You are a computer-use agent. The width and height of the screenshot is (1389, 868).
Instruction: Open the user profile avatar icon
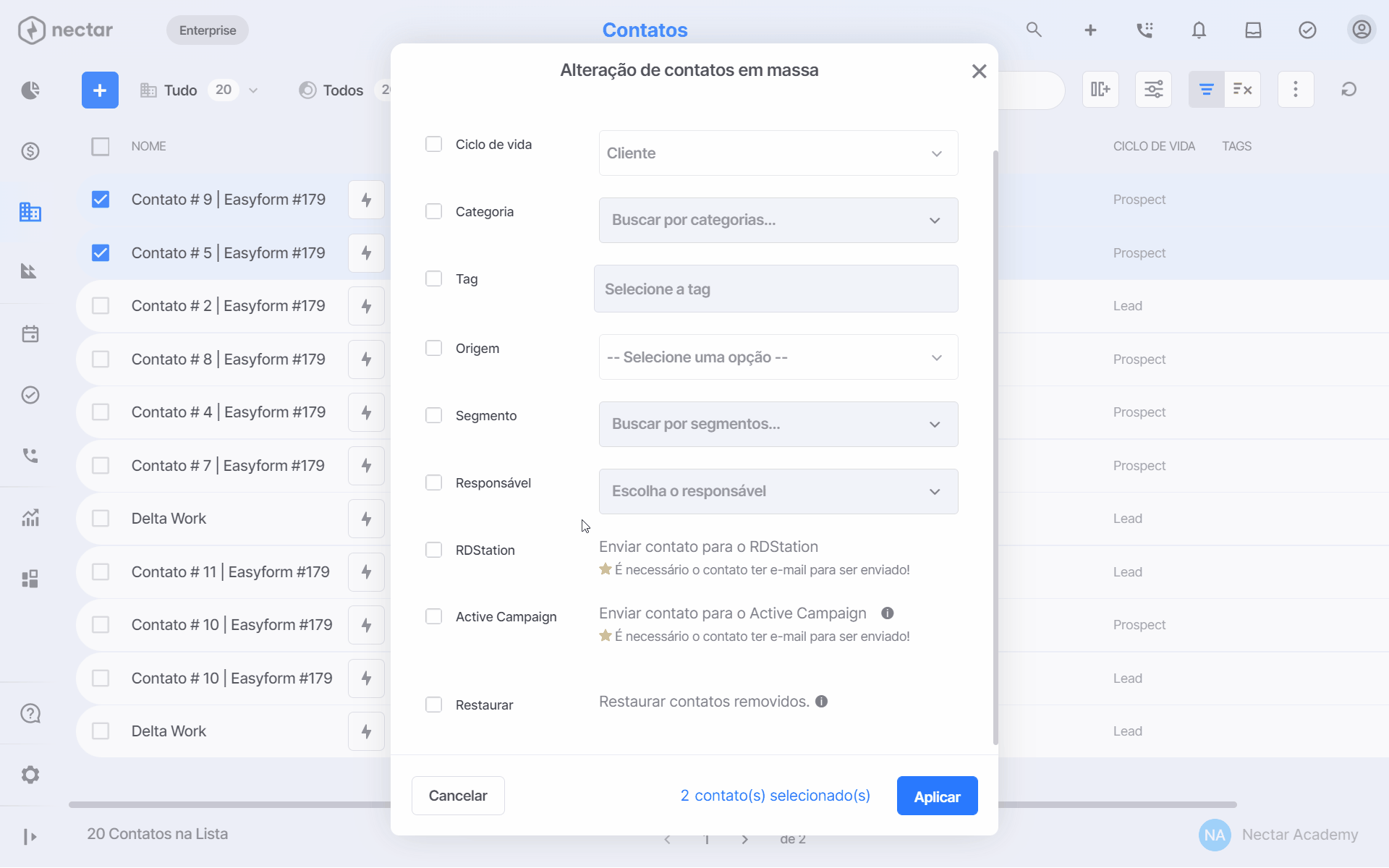click(1362, 30)
